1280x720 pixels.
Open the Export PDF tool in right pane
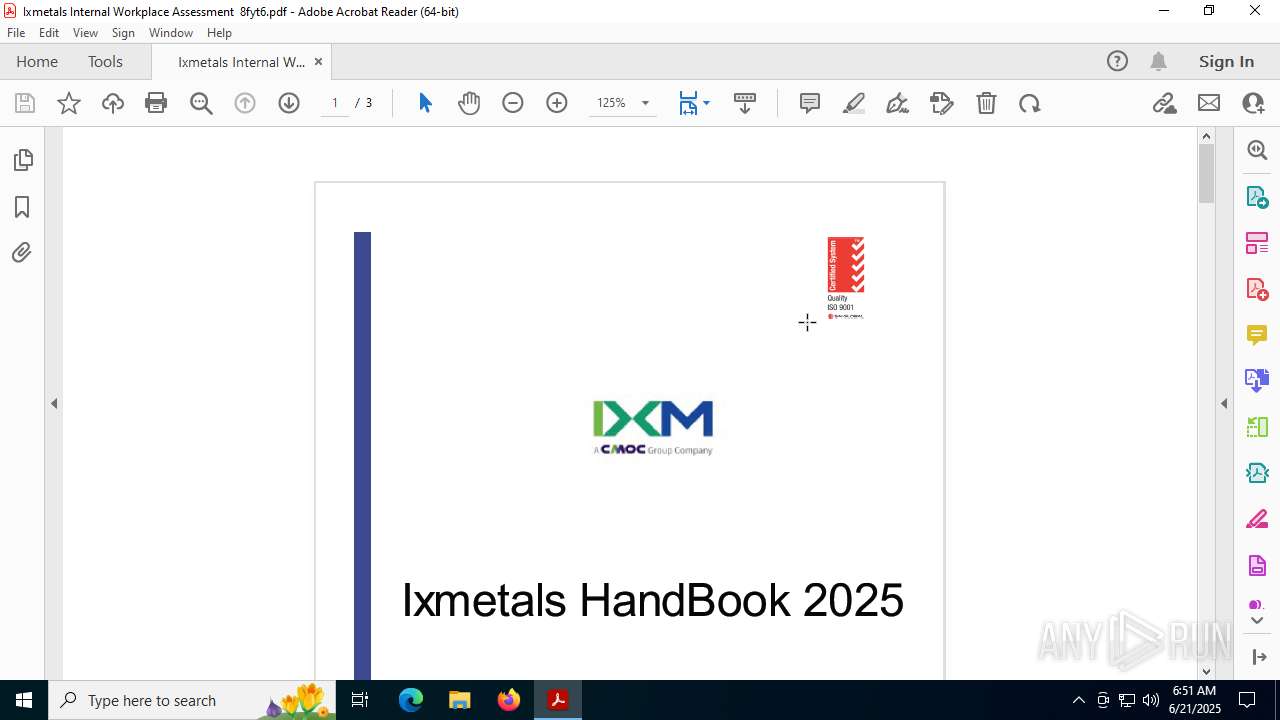coord(1257,196)
